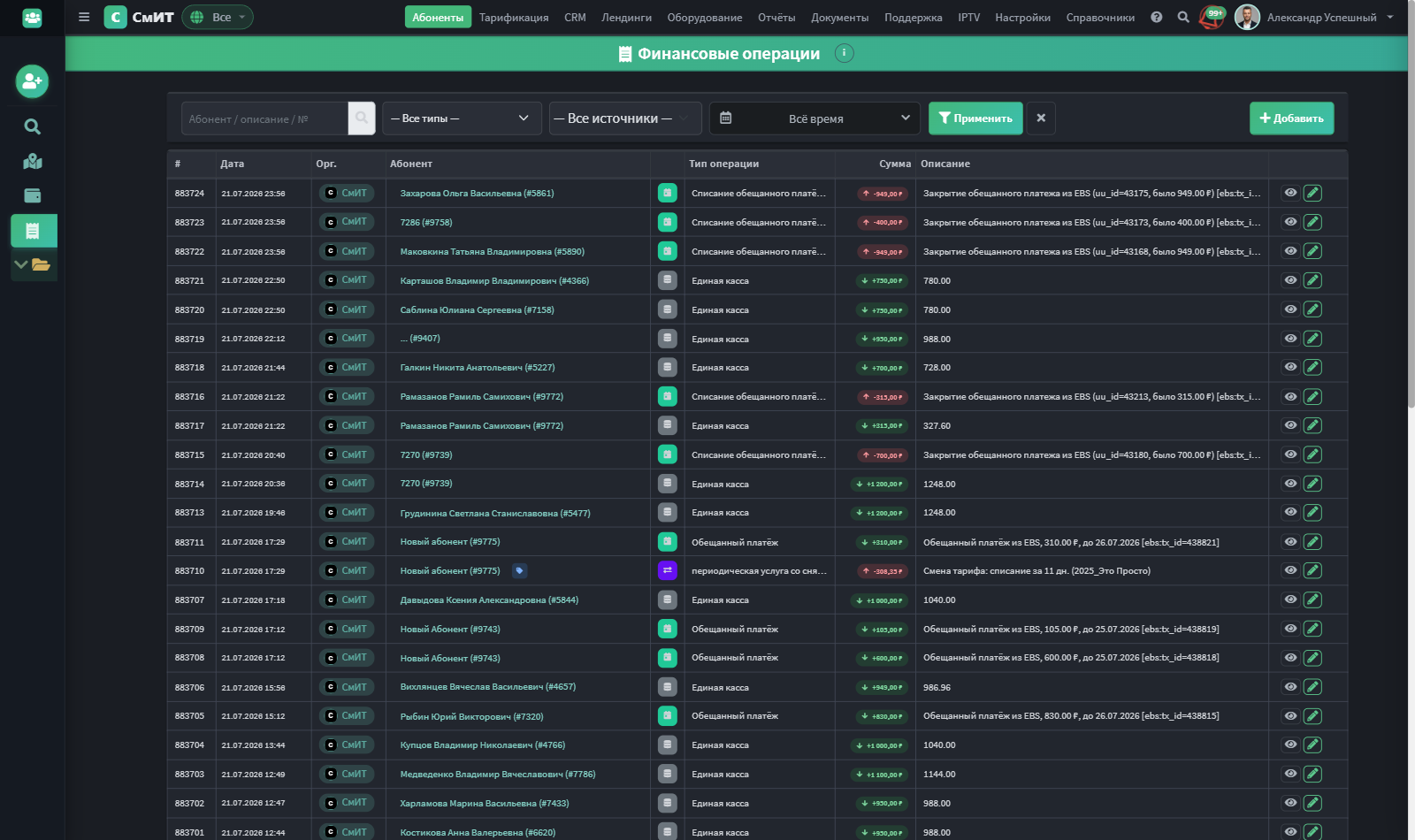The image size is (1415, 840).
Task: Click the help question mark icon
Action: point(1157,17)
